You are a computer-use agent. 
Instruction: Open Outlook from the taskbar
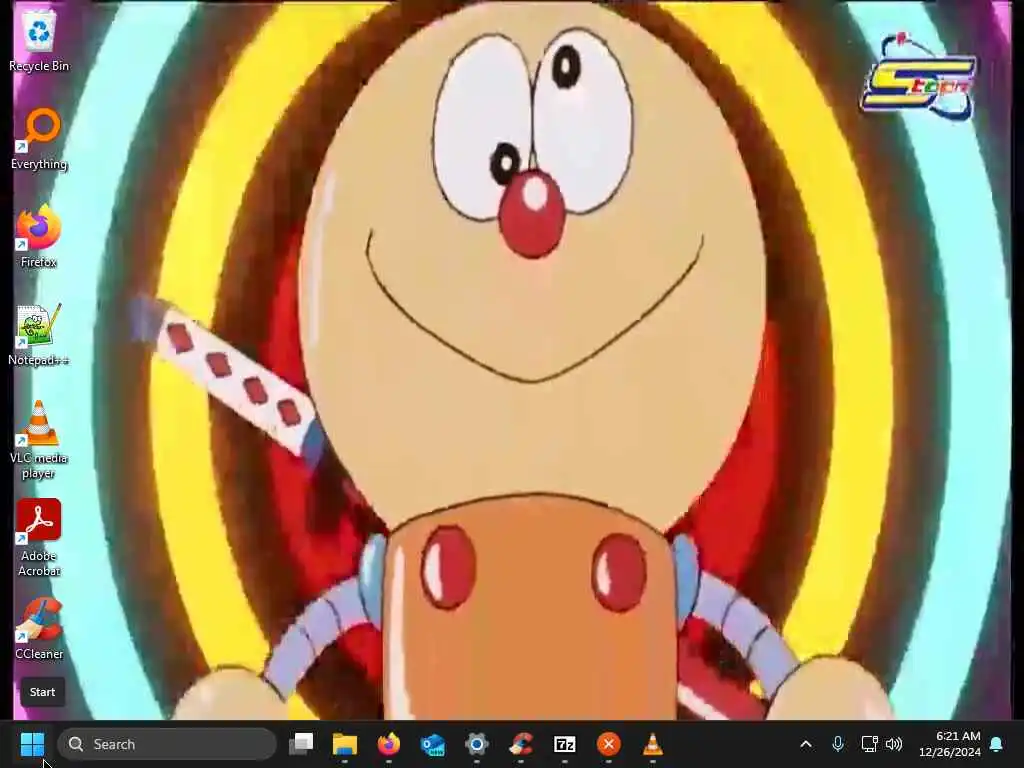click(433, 744)
